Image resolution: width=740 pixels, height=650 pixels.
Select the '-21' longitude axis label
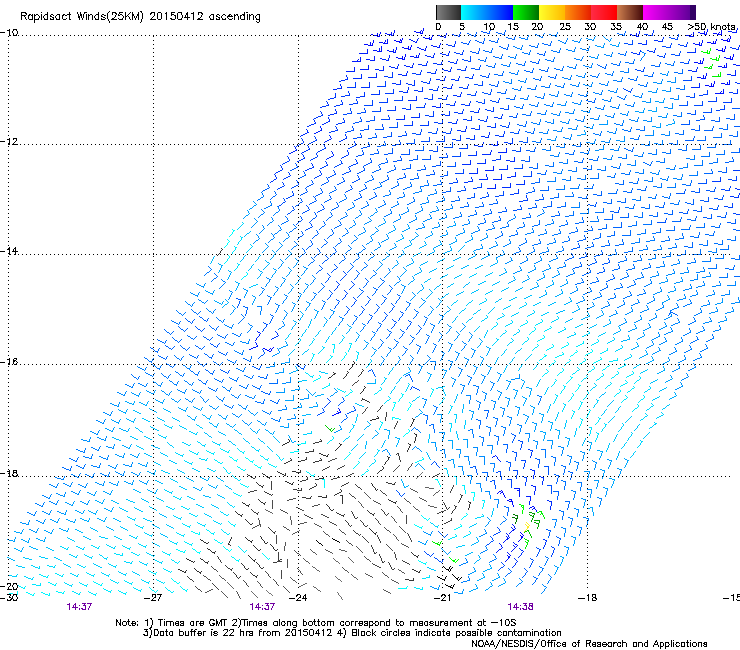point(442,598)
